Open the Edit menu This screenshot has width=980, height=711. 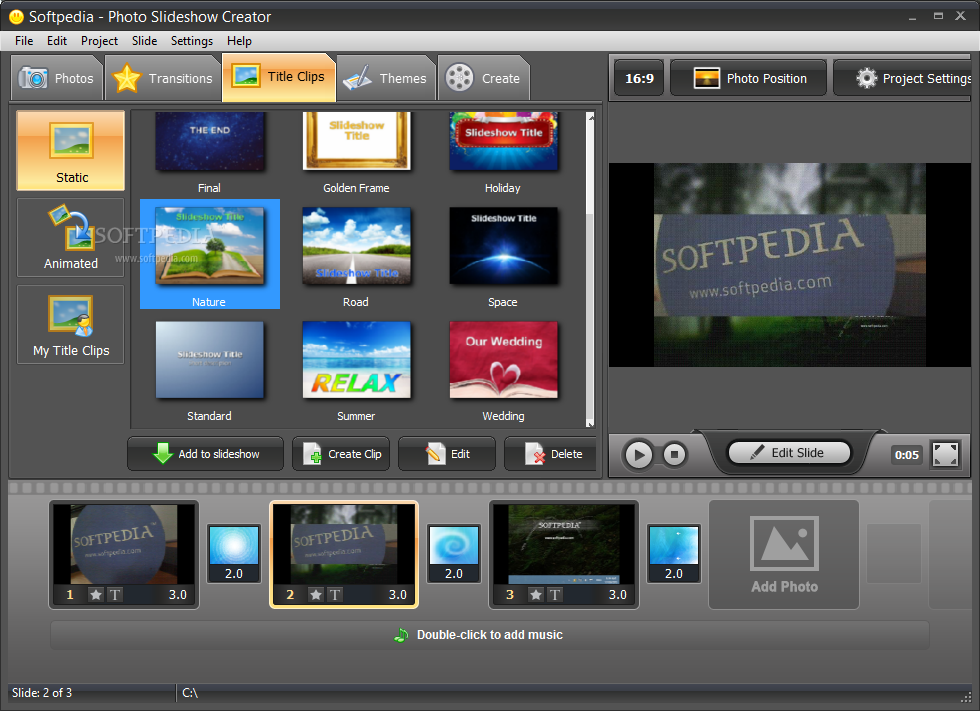(56, 41)
